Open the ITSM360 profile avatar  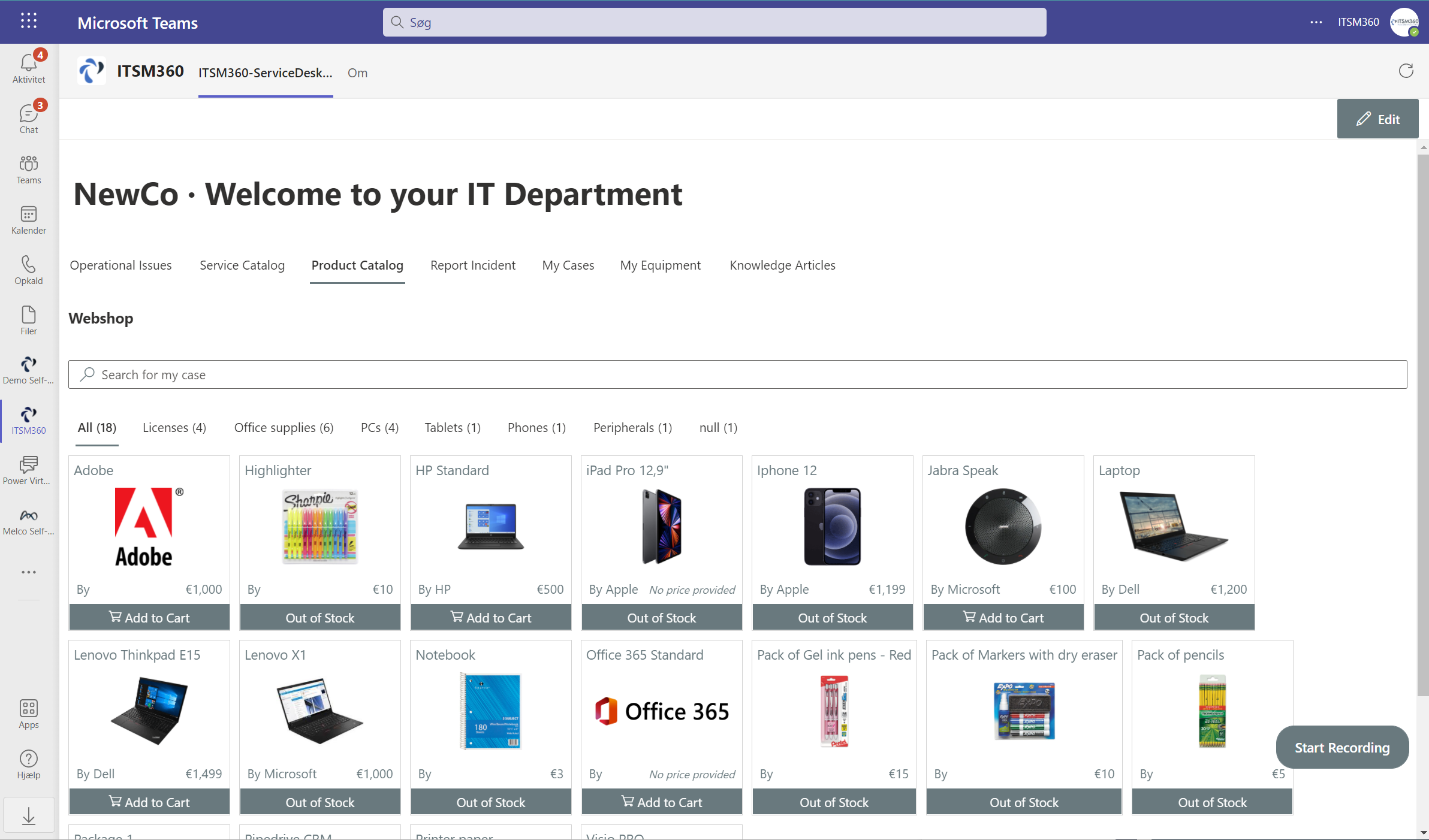pos(1404,22)
